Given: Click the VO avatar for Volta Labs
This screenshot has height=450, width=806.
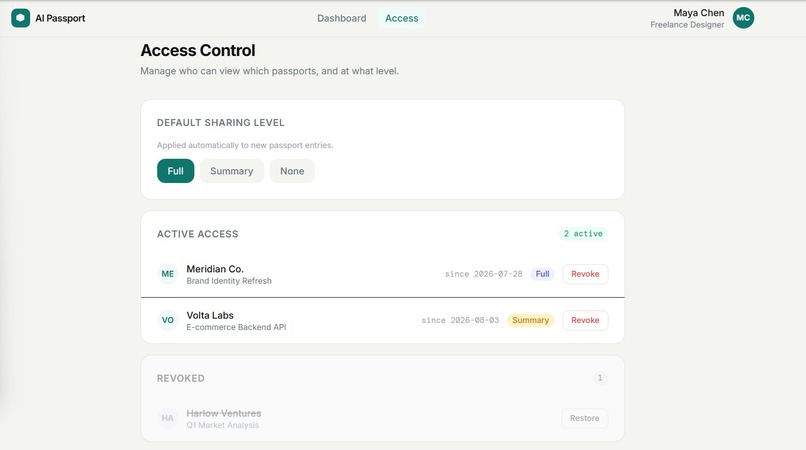Looking at the screenshot, I should [168, 320].
